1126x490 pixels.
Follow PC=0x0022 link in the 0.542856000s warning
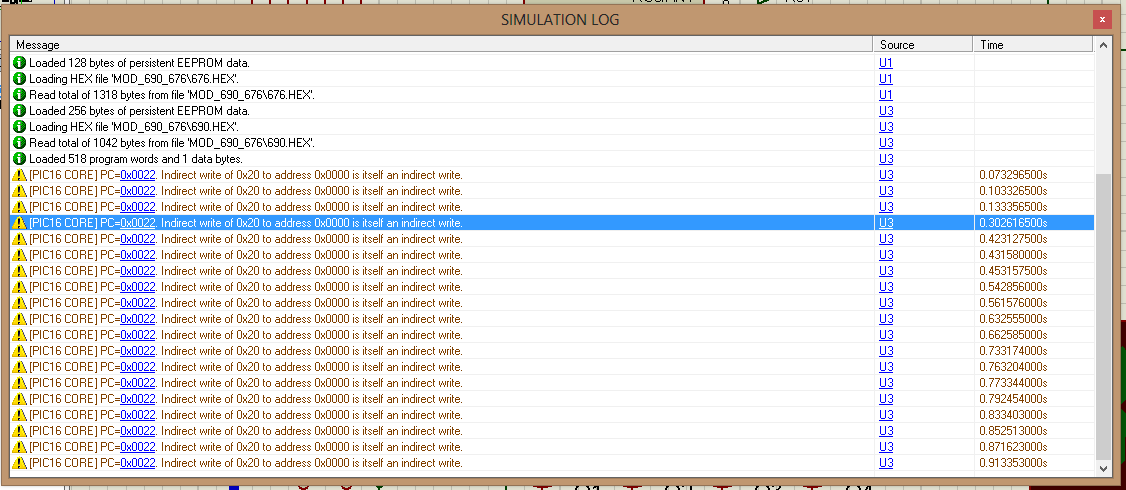pos(137,287)
